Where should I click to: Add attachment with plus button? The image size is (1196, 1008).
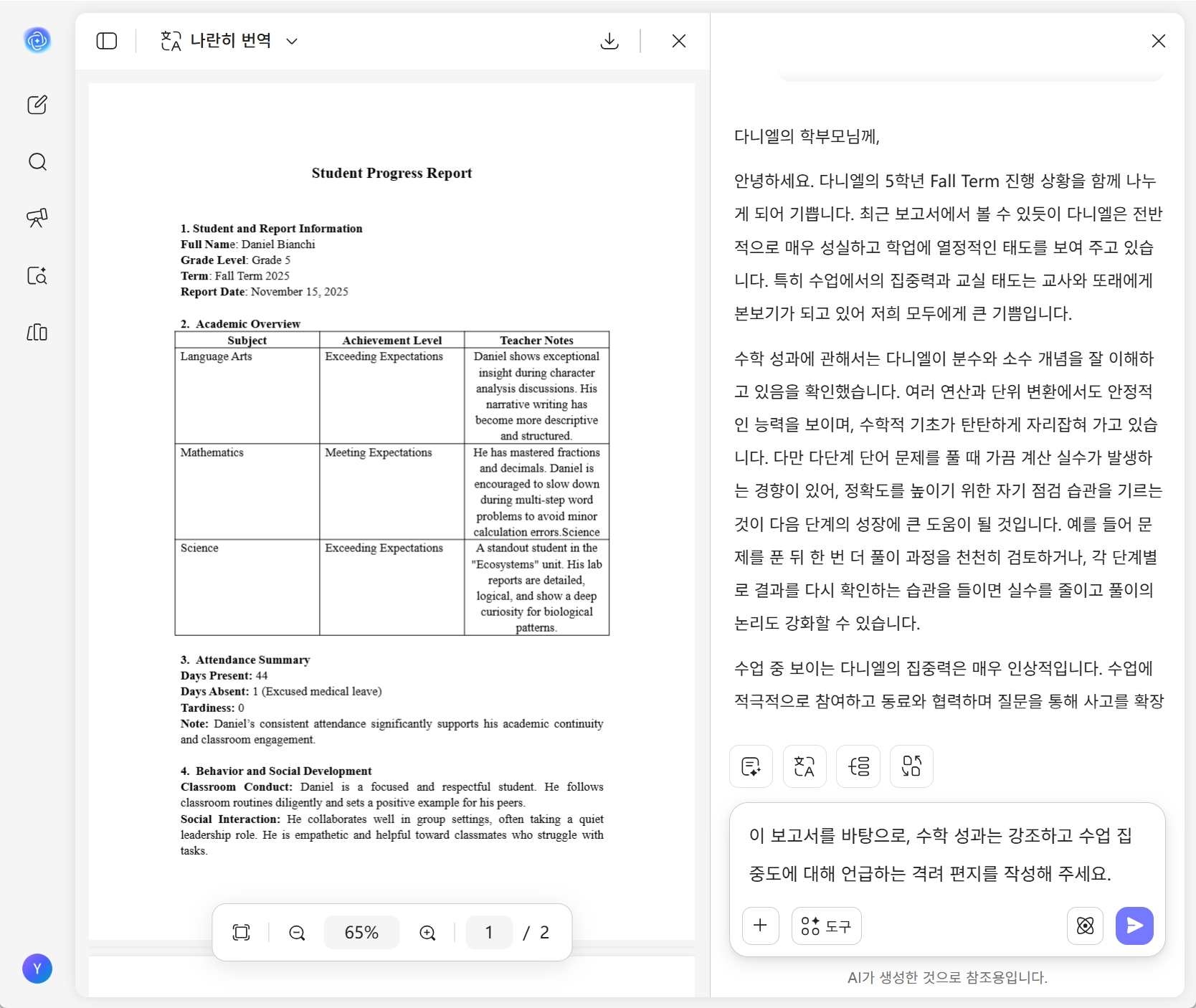[x=761, y=926]
